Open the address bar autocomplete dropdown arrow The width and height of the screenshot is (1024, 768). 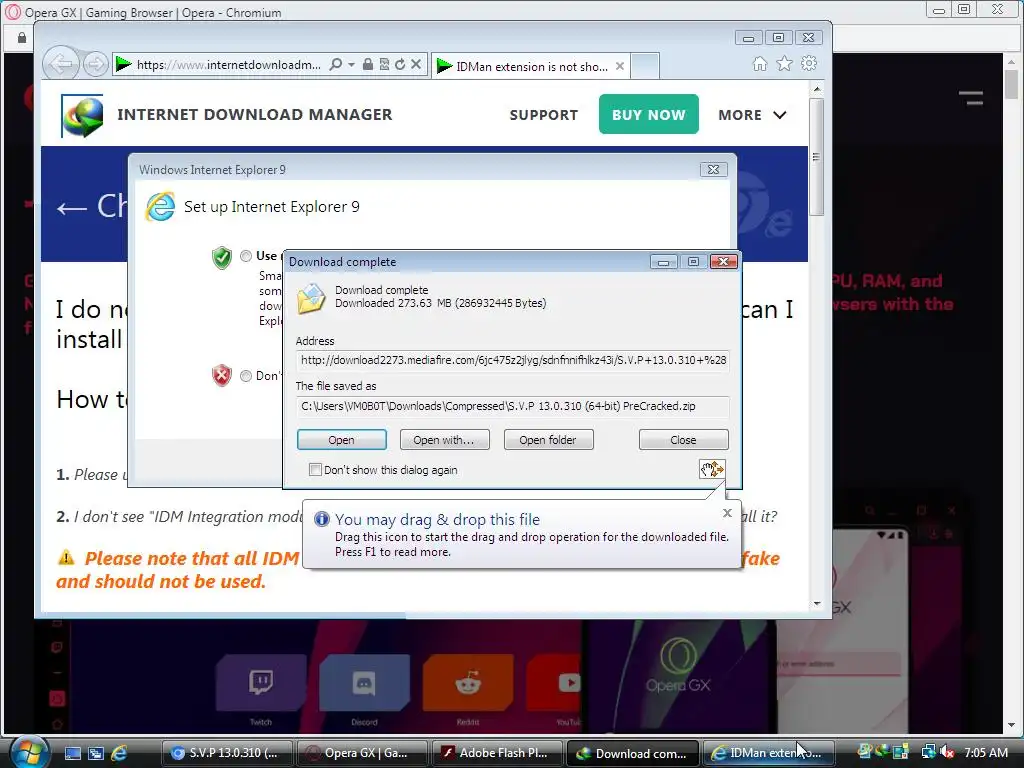[x=351, y=64]
